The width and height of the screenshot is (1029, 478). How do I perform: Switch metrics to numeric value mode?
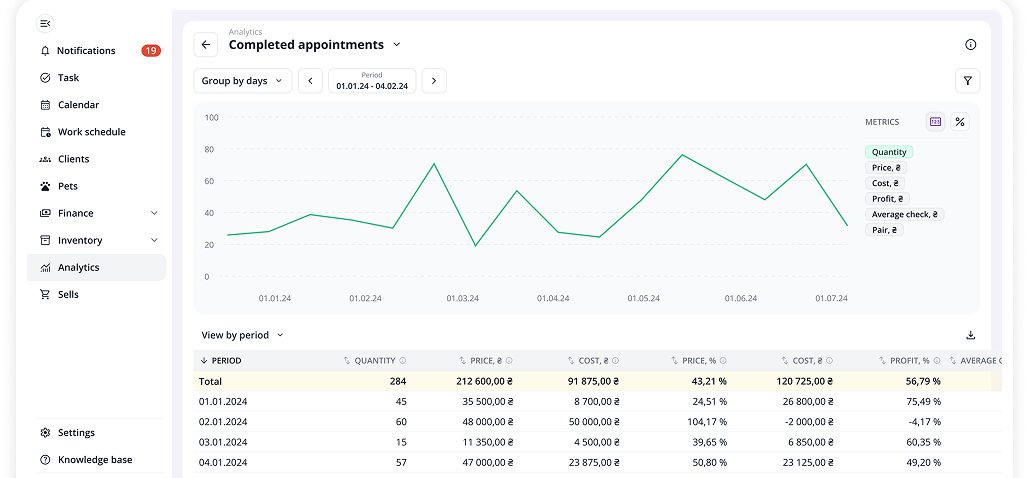935,122
